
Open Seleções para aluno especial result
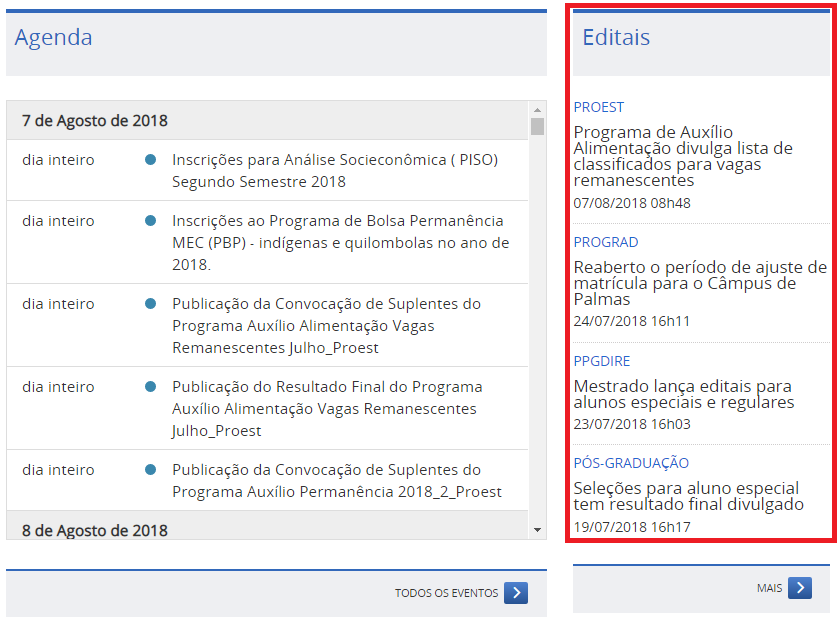pyautogui.click(x=688, y=496)
